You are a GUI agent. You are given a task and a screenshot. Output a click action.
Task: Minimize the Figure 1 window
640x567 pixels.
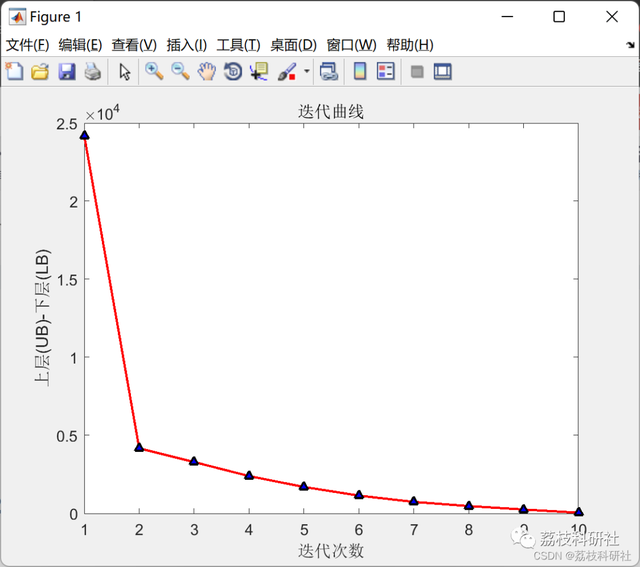507,17
